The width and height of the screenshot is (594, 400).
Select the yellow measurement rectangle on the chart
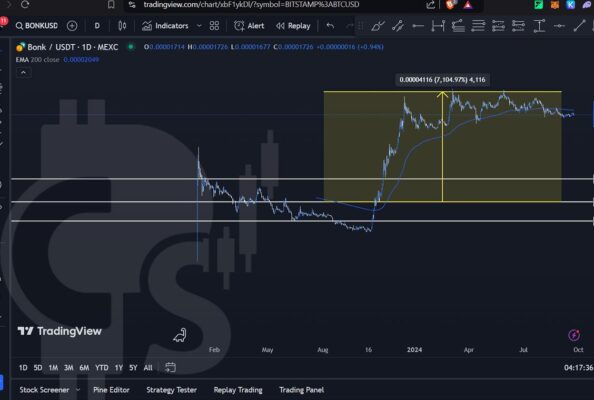pos(442,146)
